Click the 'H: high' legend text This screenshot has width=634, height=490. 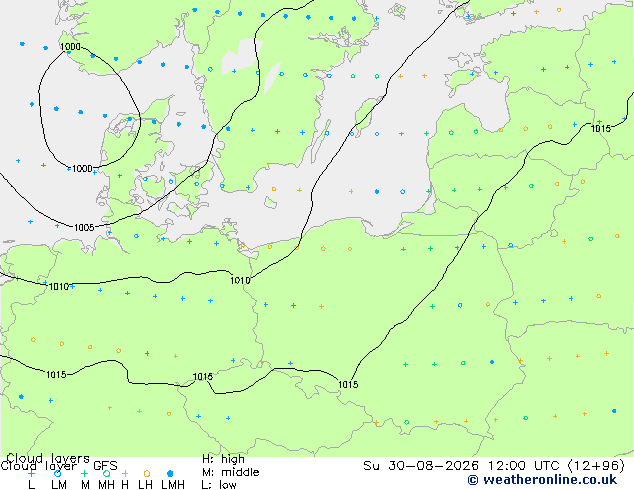(223, 459)
